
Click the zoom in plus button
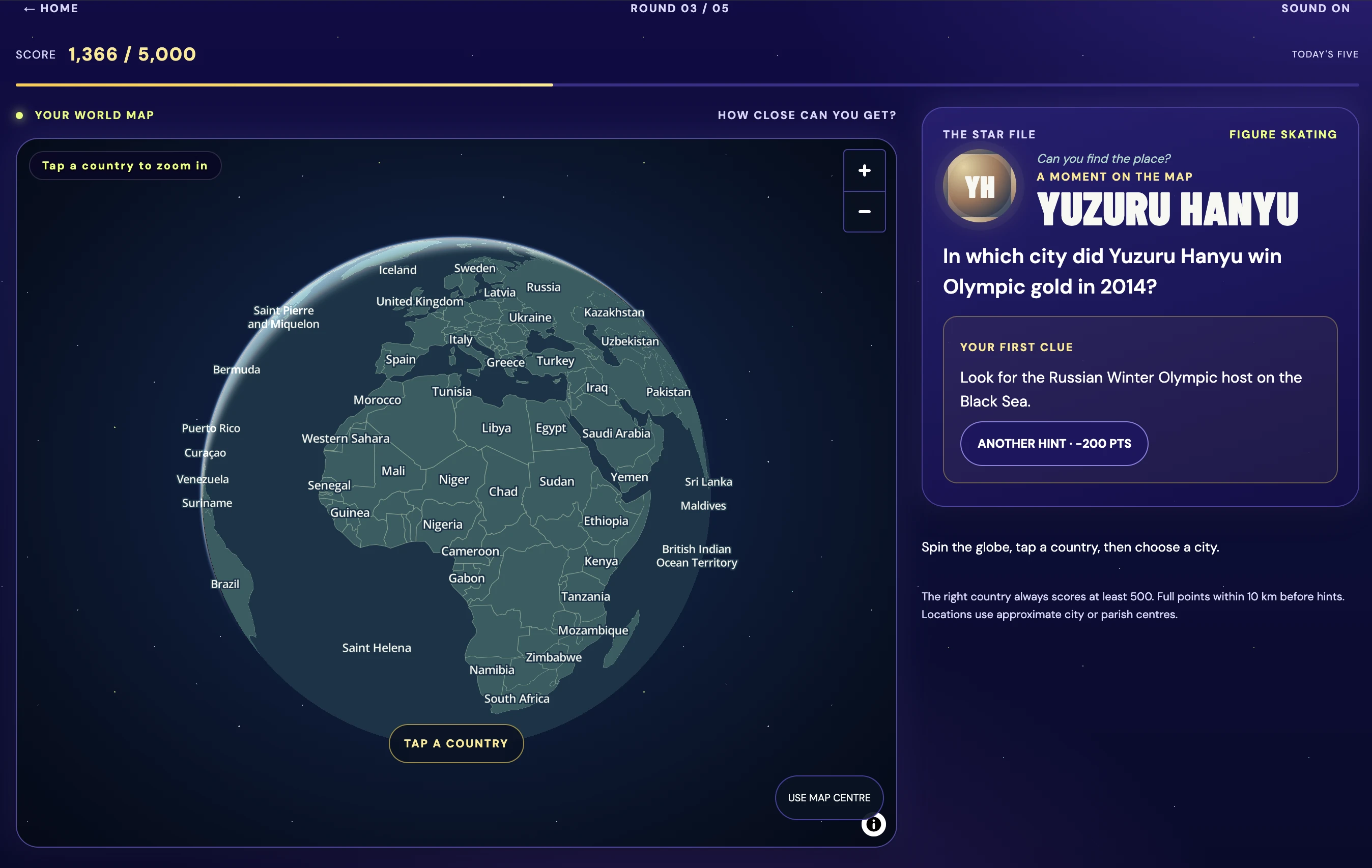click(864, 170)
